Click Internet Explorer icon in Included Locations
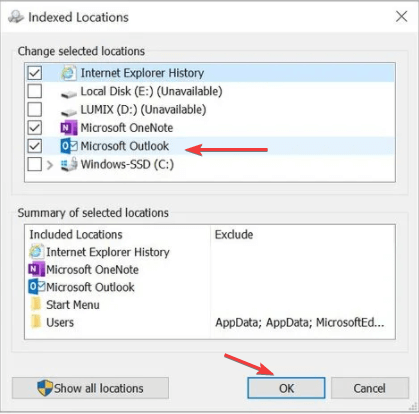The image size is (419, 414). (36, 252)
